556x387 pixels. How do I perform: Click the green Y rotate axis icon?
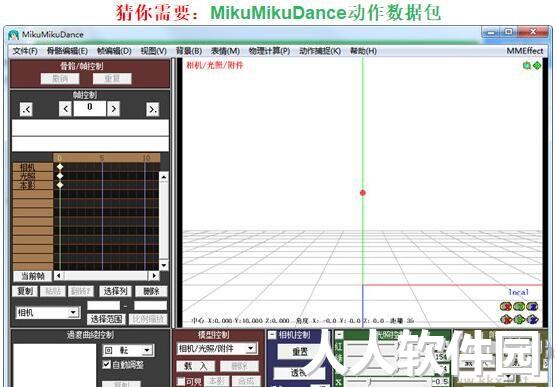519,306
